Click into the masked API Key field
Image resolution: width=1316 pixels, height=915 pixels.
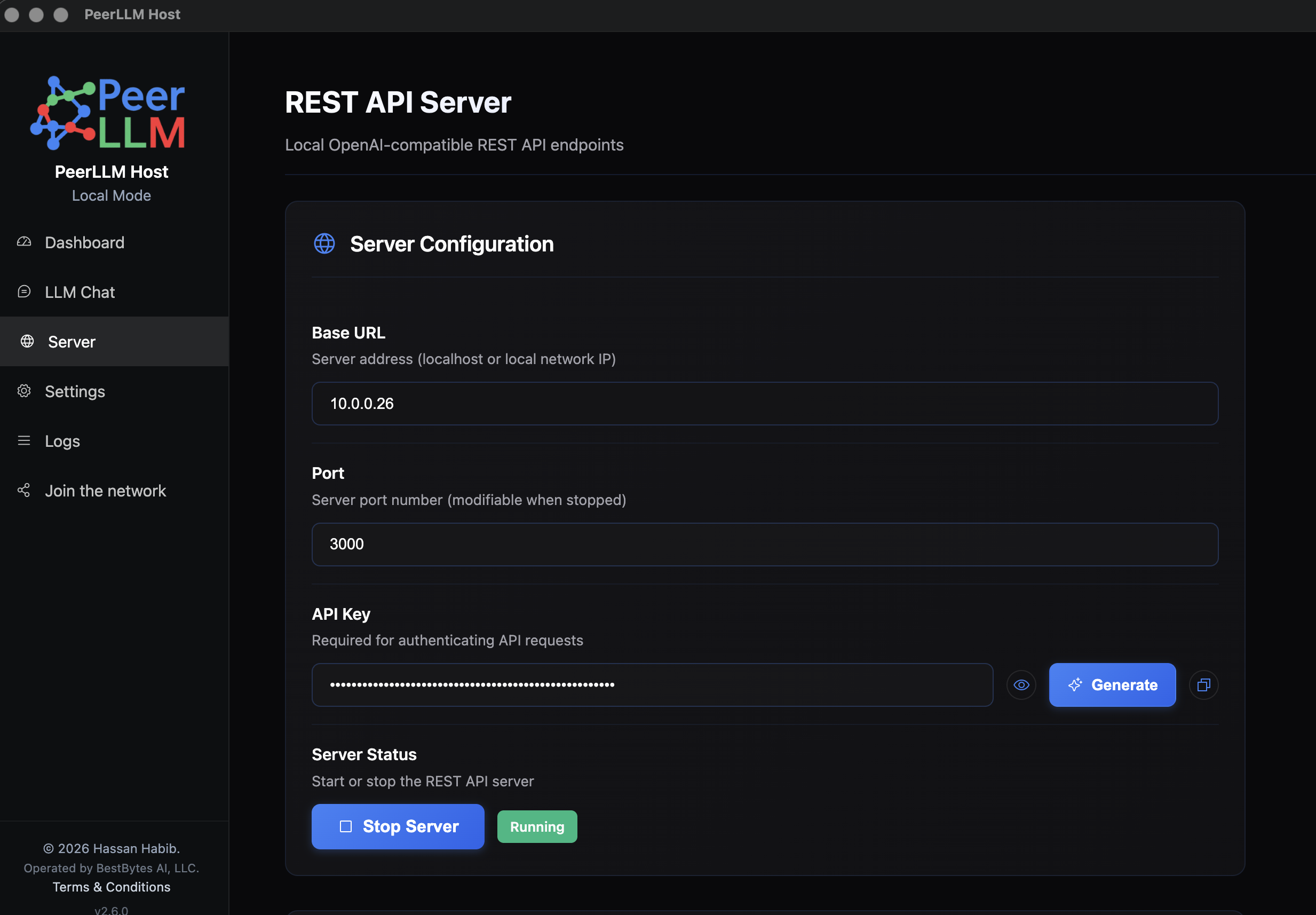coord(652,685)
